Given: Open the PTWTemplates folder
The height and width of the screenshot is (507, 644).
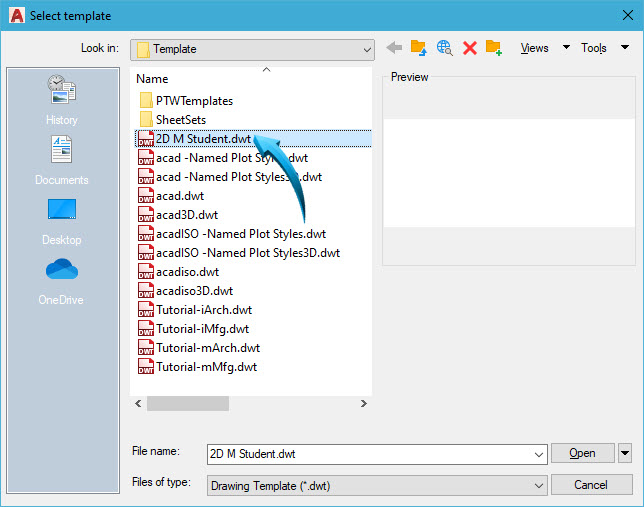Looking at the screenshot, I should [x=186, y=101].
